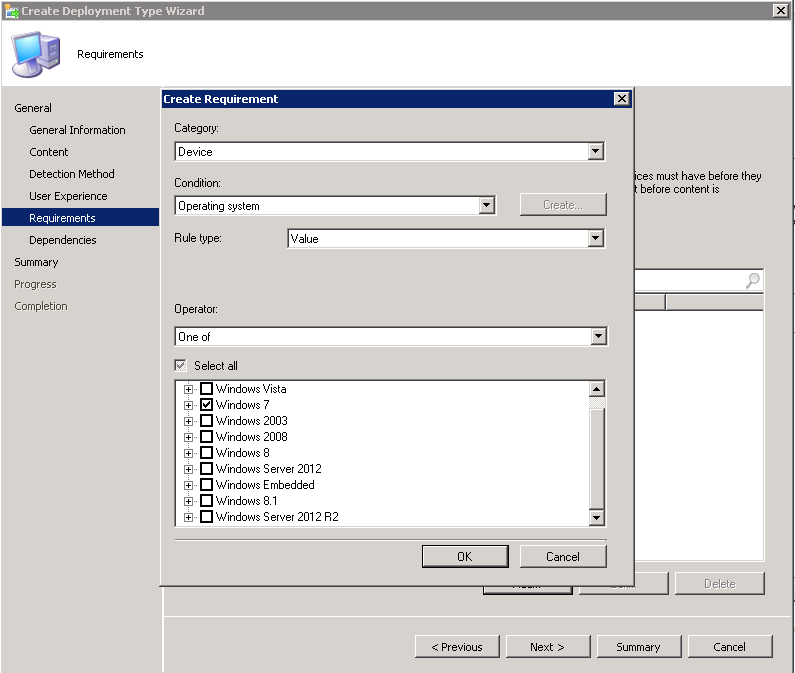The height and width of the screenshot is (673, 795).
Task: Click the computer icon in wizard header
Action: [x=36, y=55]
